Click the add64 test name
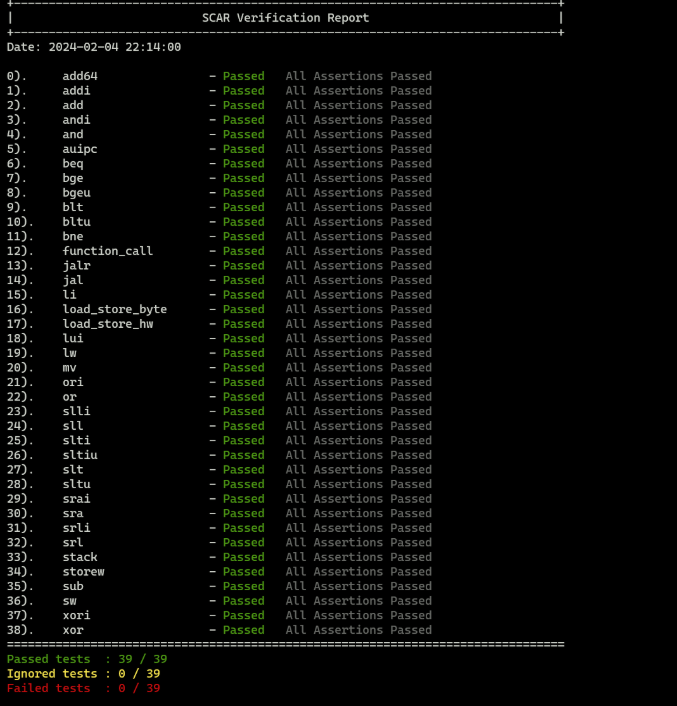 point(80,76)
